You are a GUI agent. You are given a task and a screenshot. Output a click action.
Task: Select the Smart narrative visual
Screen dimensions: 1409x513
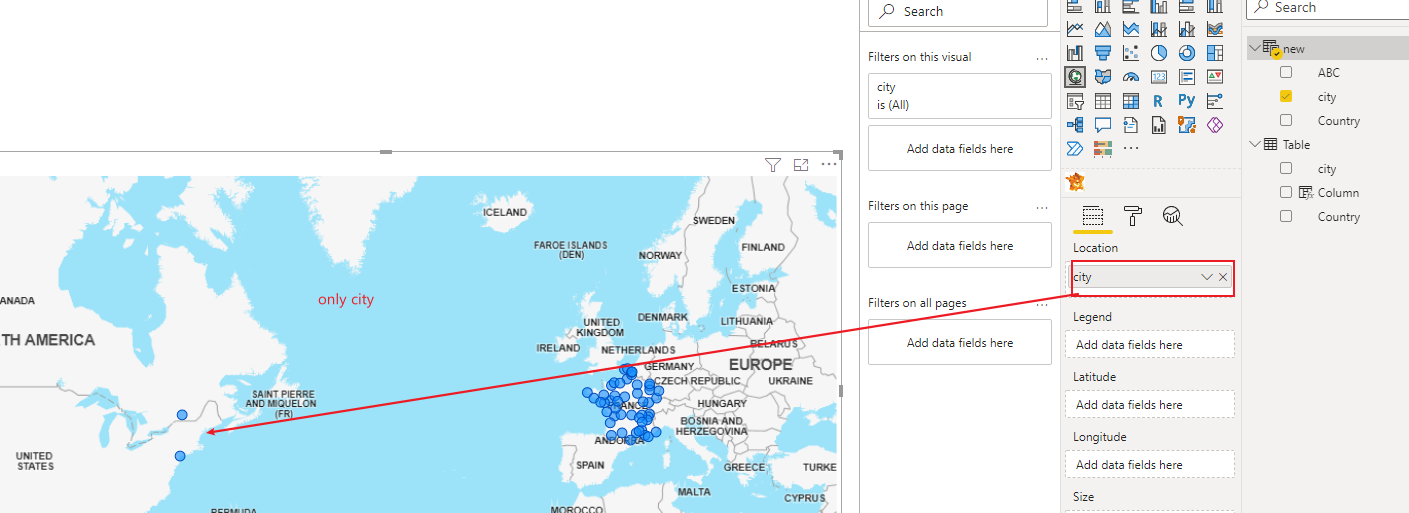(1131, 125)
